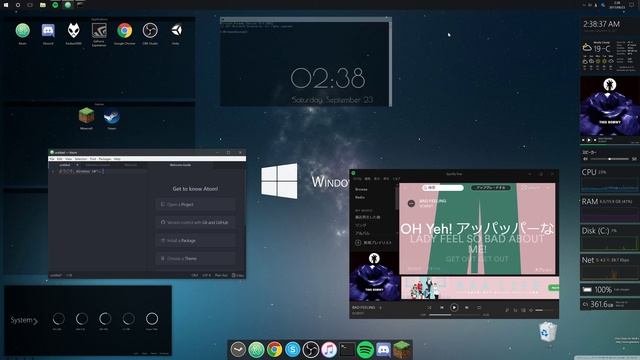
Task: Open the Windows Start menu
Action: pos(6,5)
